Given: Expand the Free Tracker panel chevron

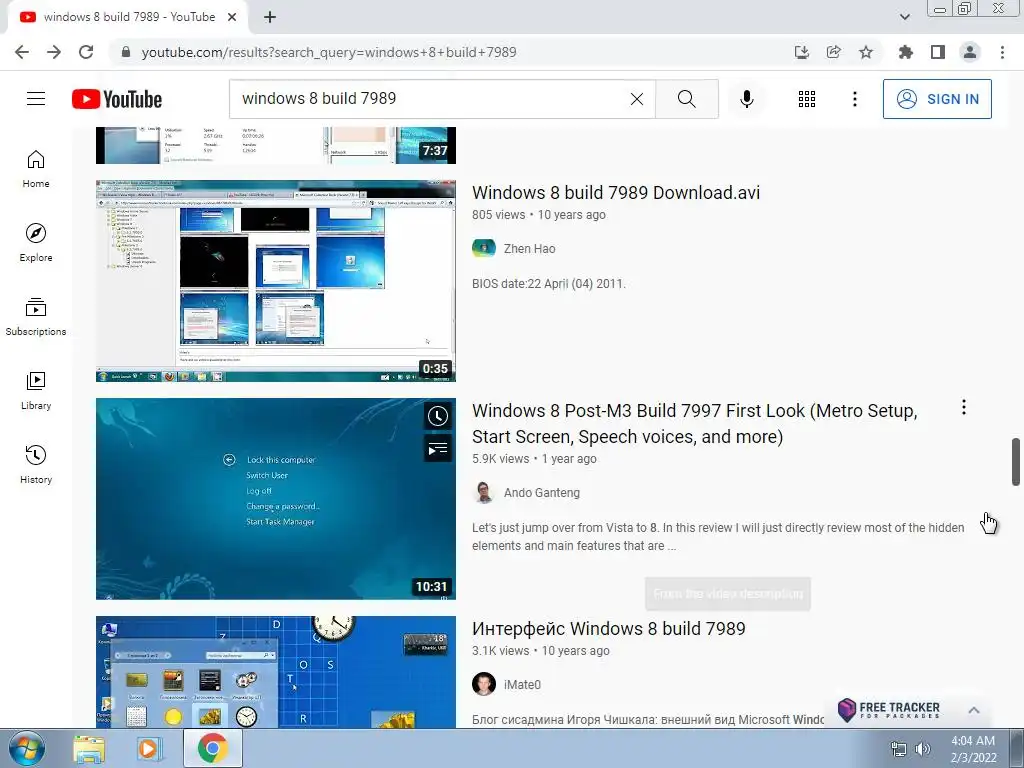Looking at the screenshot, I should 974,710.
